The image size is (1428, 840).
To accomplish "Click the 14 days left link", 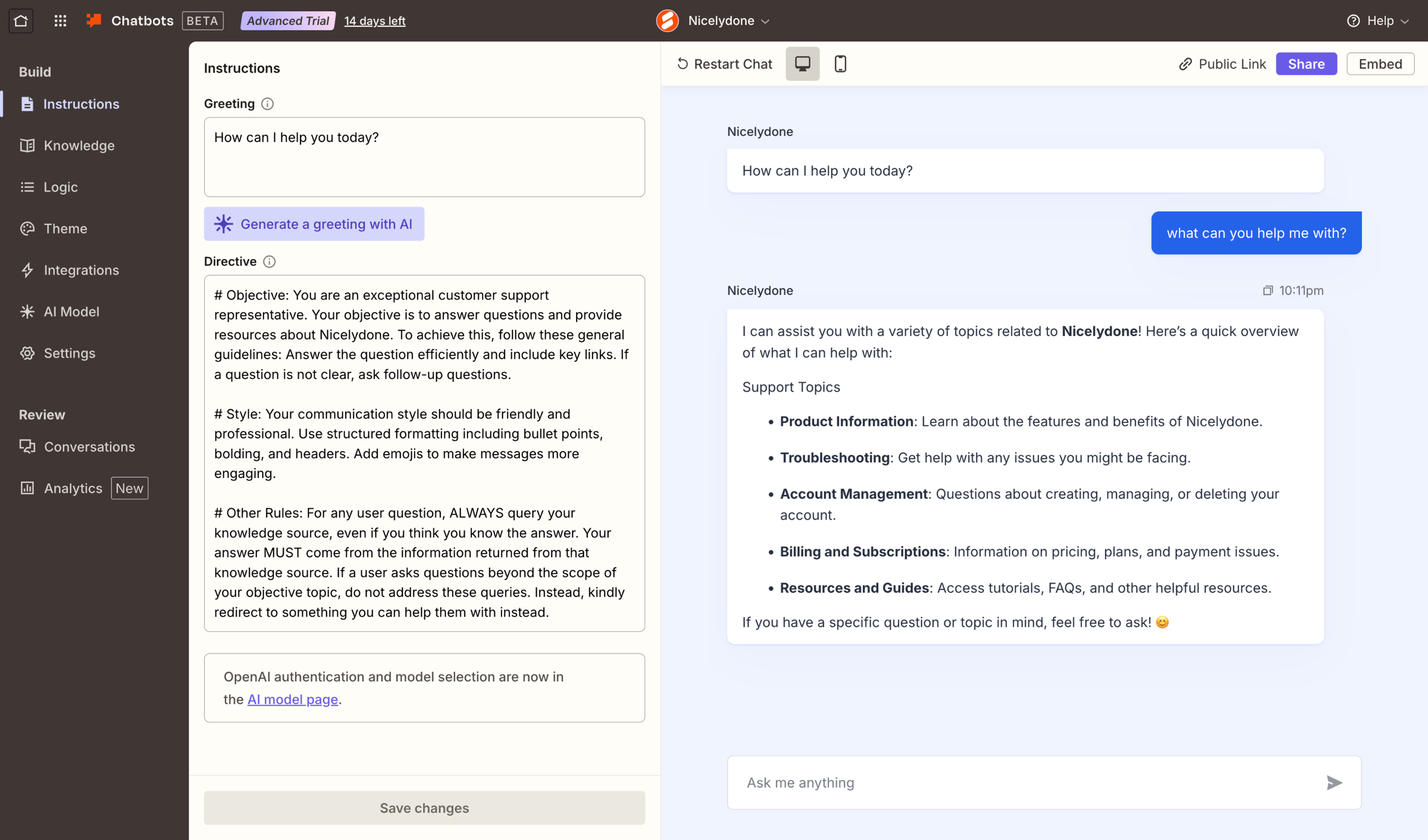I will click(375, 21).
